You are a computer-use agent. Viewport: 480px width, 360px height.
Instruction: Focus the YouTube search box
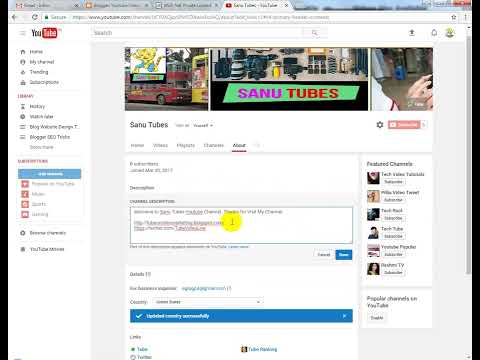coord(197,33)
